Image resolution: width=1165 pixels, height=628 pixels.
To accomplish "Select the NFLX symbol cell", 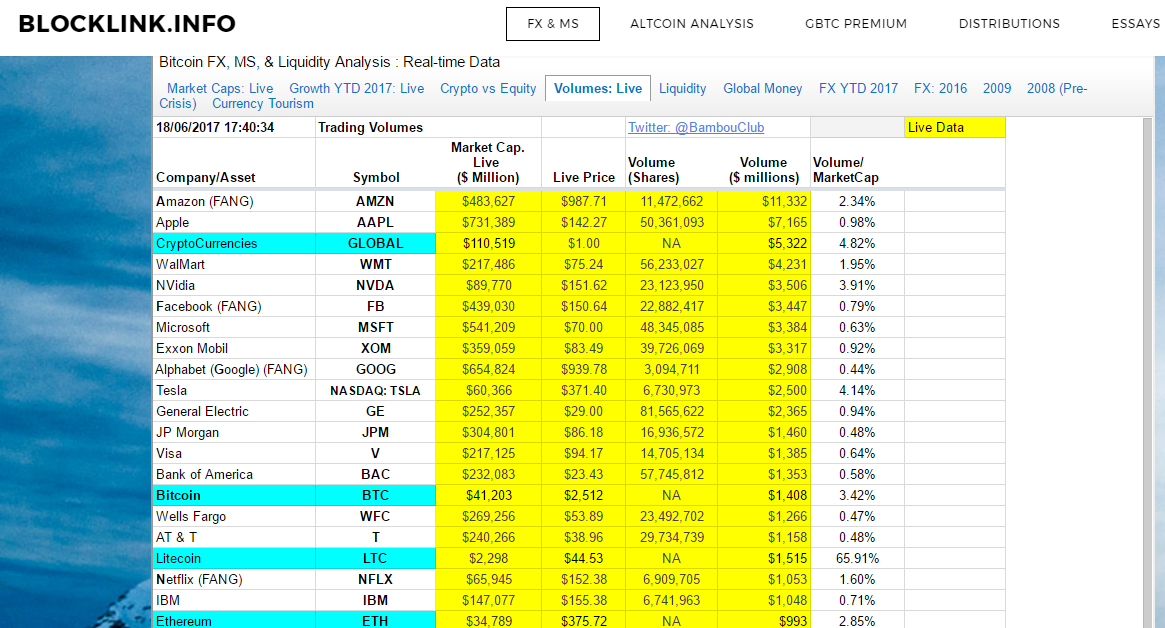I will pyautogui.click(x=375, y=580).
